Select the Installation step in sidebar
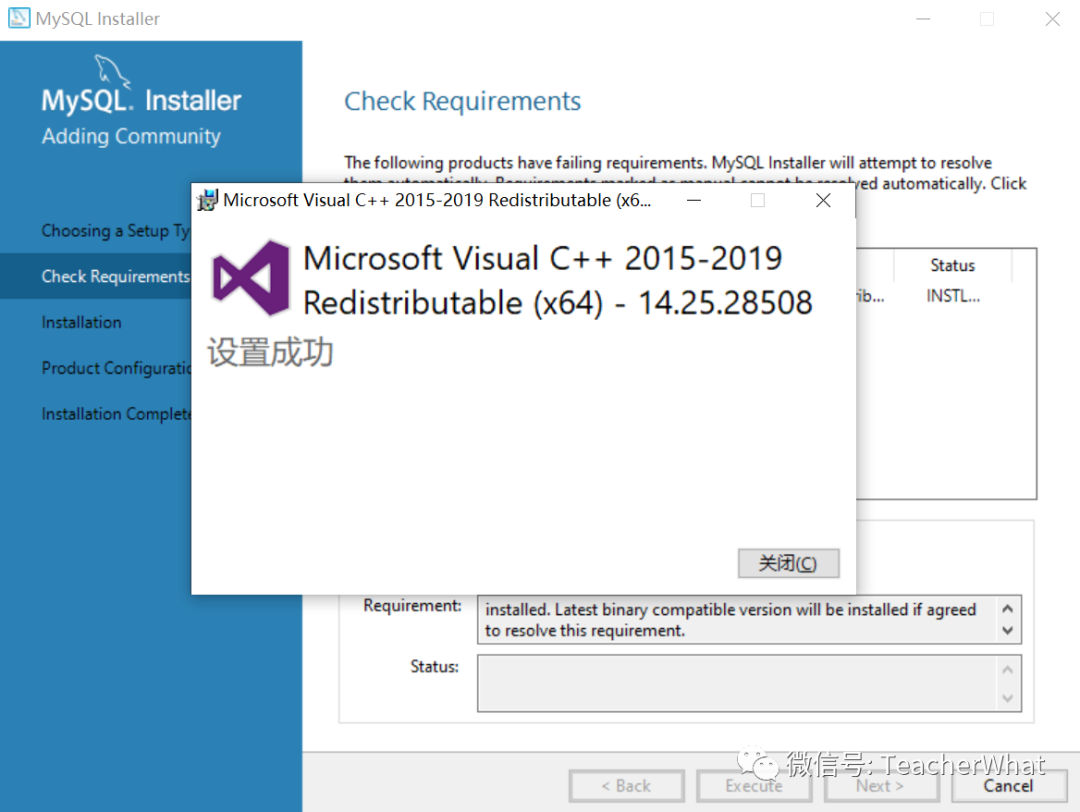 click(81, 322)
